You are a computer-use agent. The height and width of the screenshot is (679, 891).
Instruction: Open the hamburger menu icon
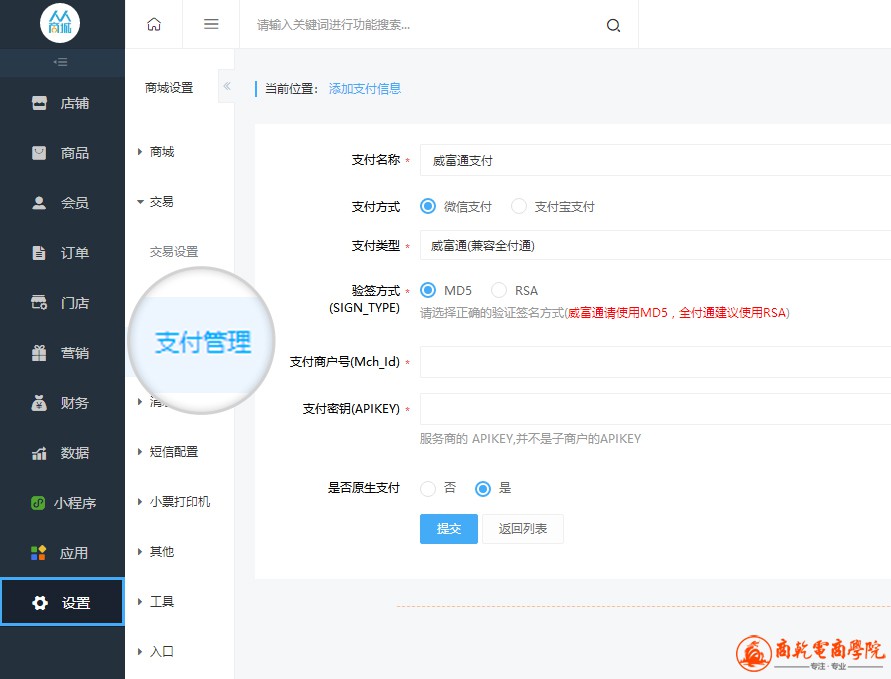click(x=211, y=24)
